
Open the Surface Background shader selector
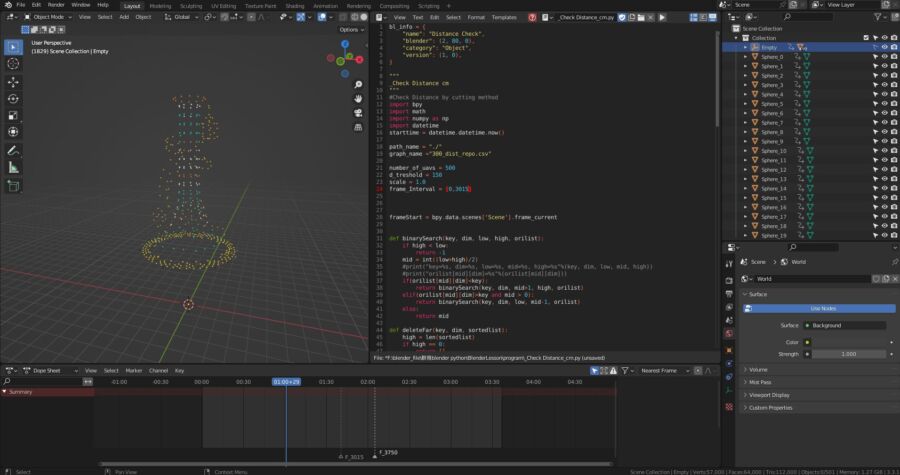(x=844, y=325)
